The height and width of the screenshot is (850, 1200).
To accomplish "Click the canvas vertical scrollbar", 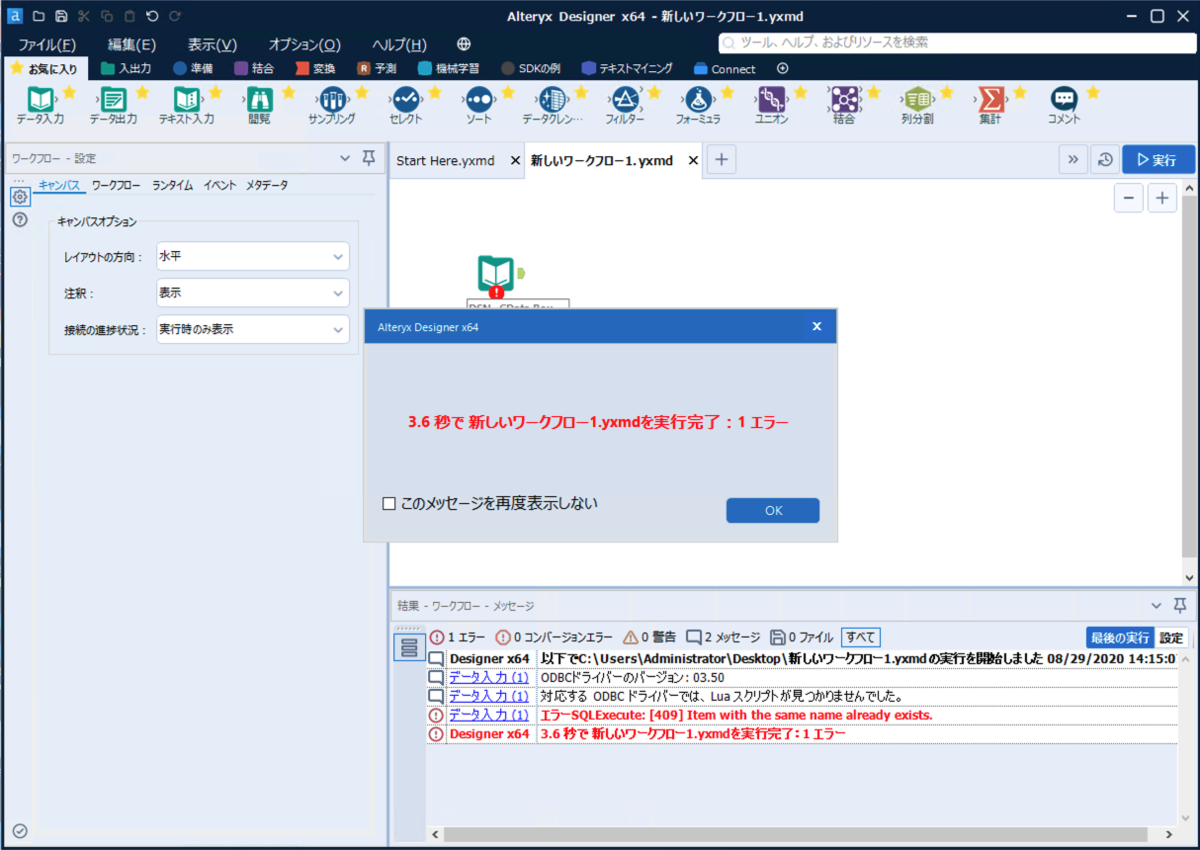I will 1189,374.
